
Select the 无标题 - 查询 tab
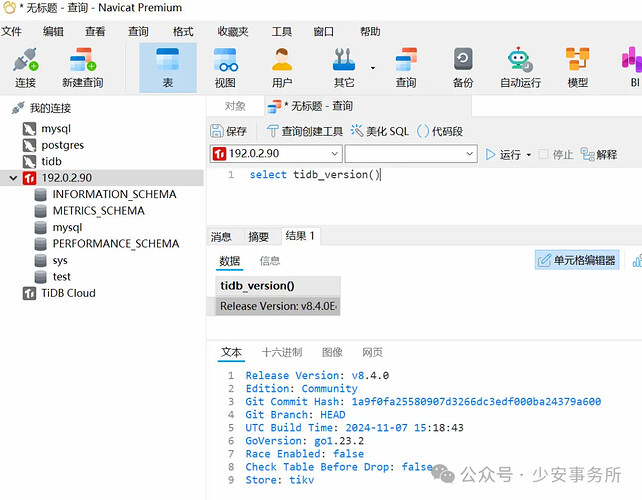pos(368,106)
